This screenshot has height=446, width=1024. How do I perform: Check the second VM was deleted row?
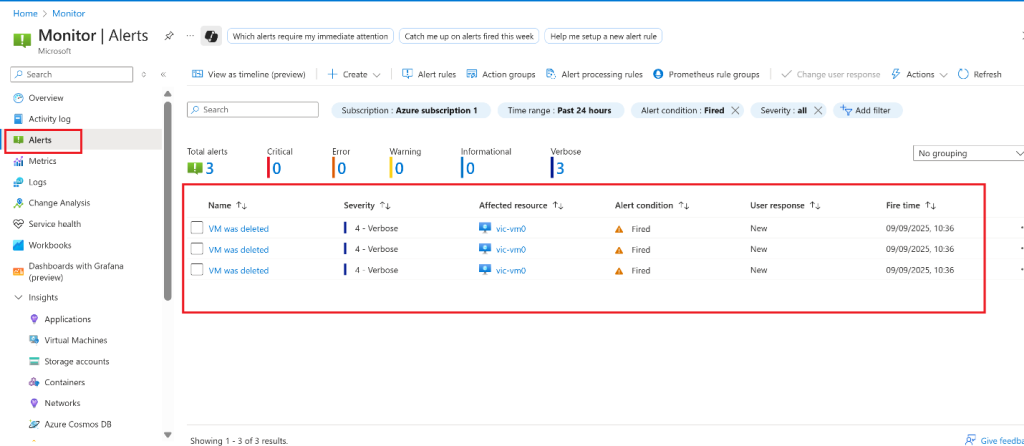coord(197,250)
